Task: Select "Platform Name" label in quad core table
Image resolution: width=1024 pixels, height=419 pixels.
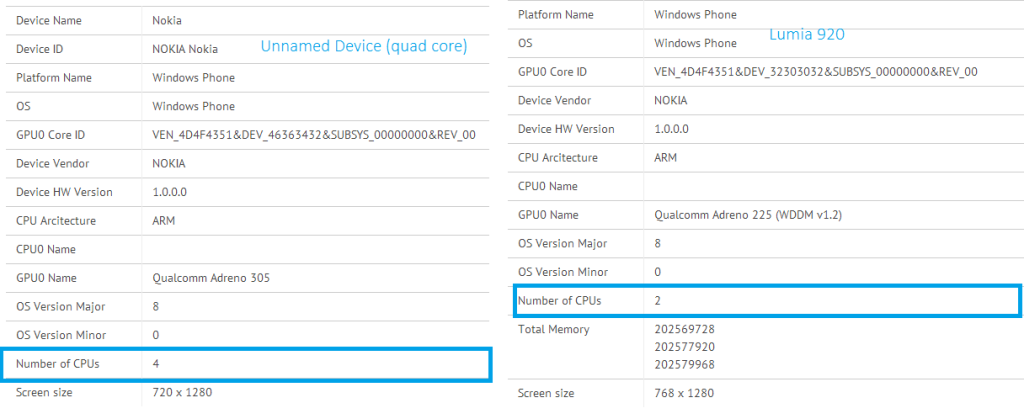Action: pos(54,78)
